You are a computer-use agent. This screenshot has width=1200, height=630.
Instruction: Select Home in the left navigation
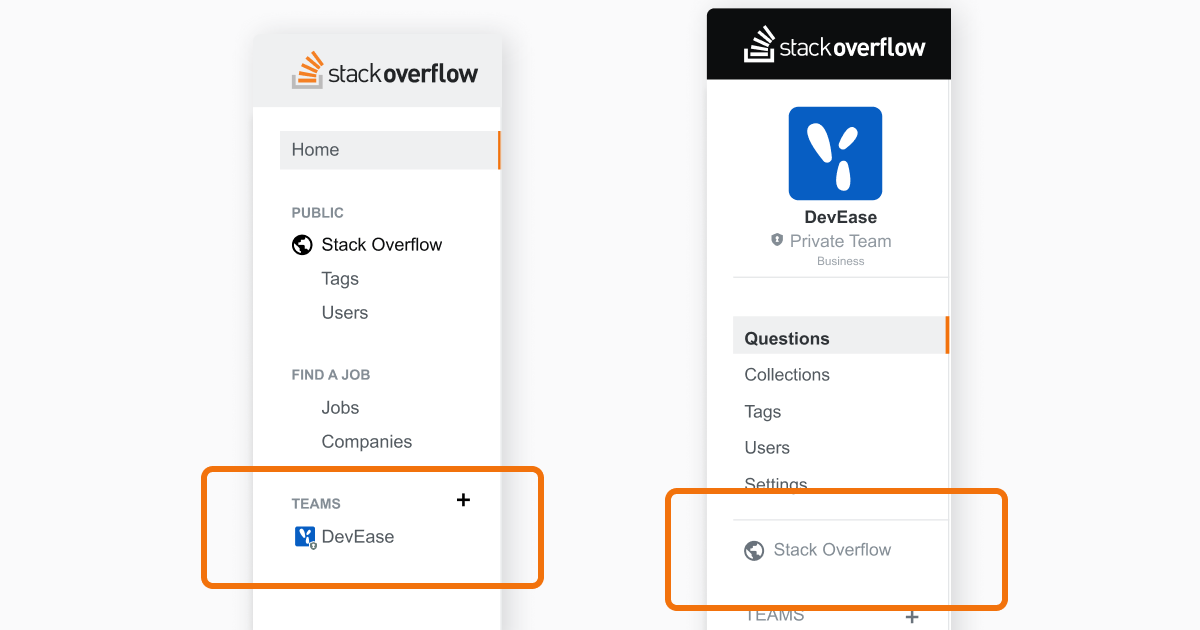click(x=390, y=150)
